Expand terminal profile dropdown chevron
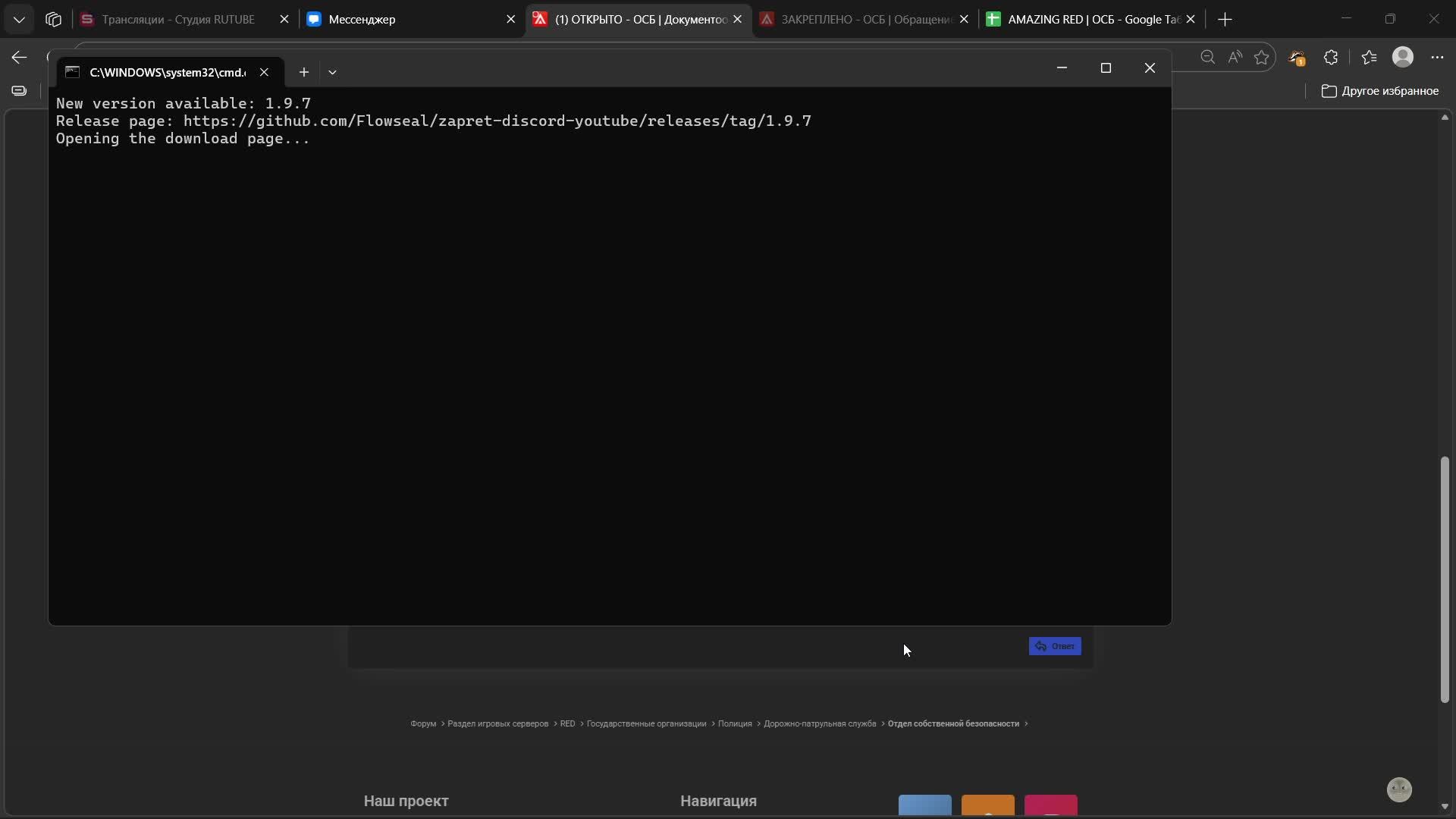Screen dimensions: 1456x819 332,72
